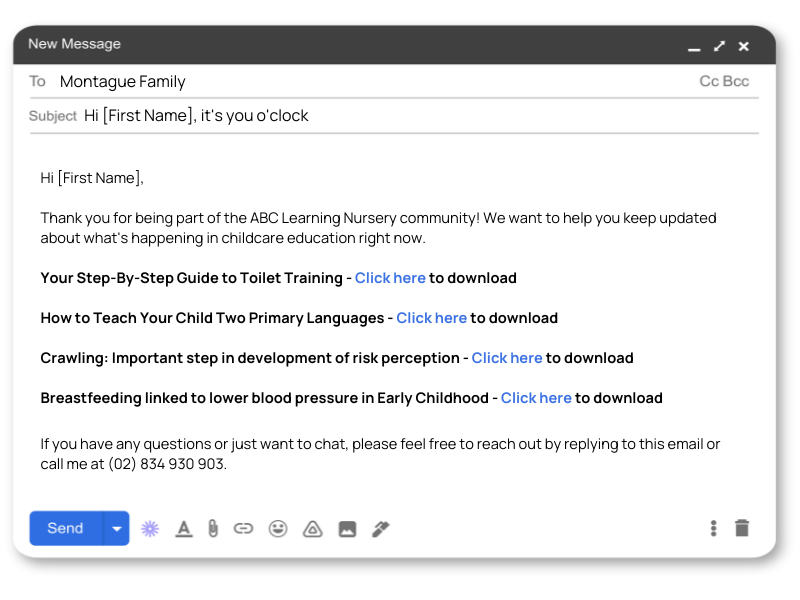Screen dimensions: 800x600
Task: Click the "Thank you for being part" paragraph
Action: click(x=379, y=228)
